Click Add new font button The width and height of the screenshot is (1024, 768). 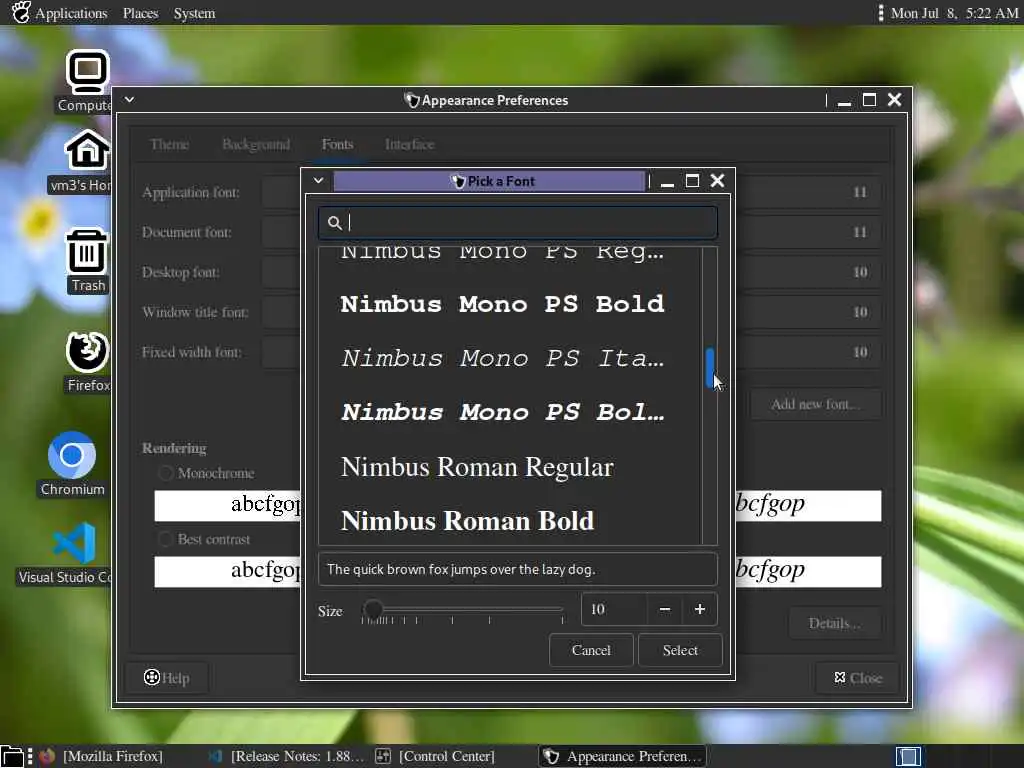[x=816, y=404]
